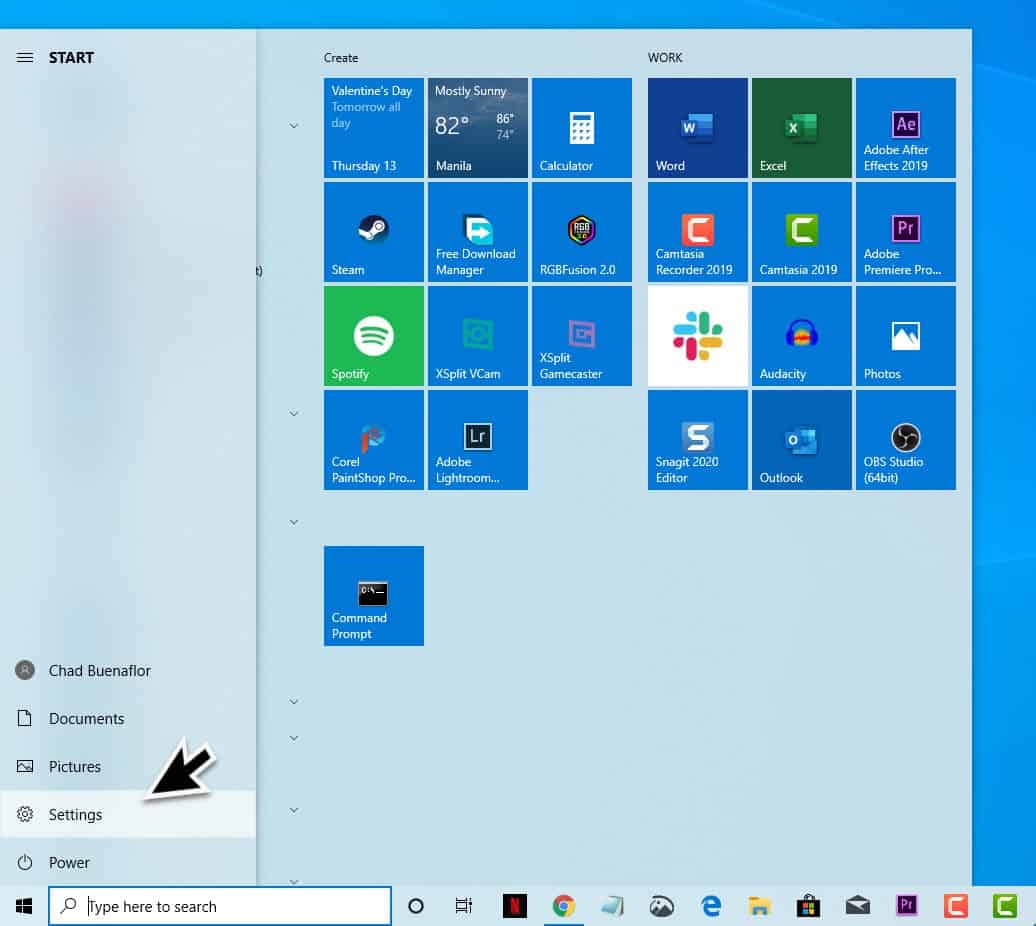This screenshot has width=1036, height=926.
Task: Click the Create group header
Action: coord(341,58)
